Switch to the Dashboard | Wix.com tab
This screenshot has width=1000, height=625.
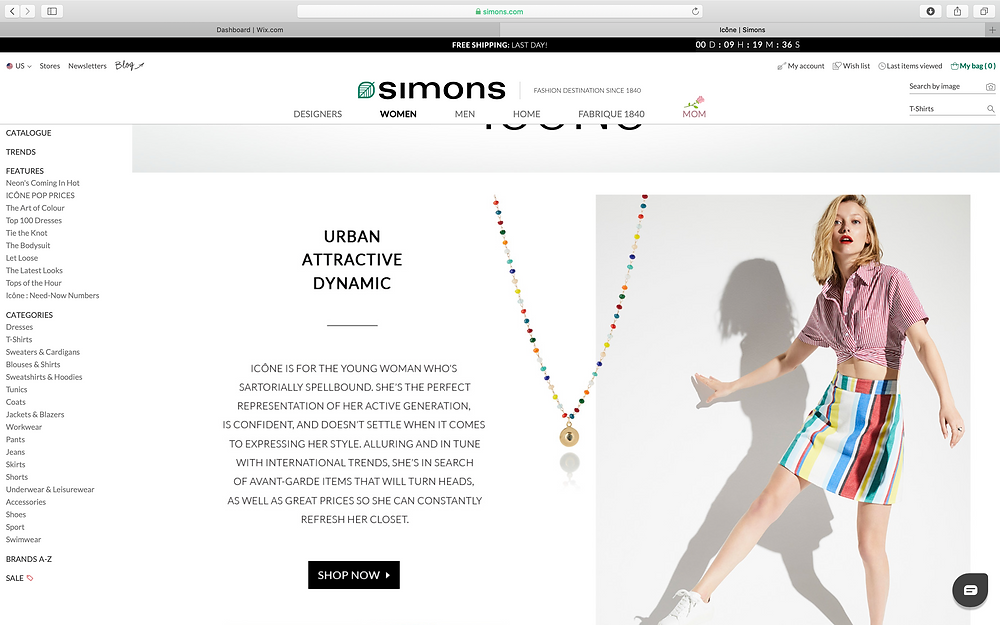click(249, 29)
